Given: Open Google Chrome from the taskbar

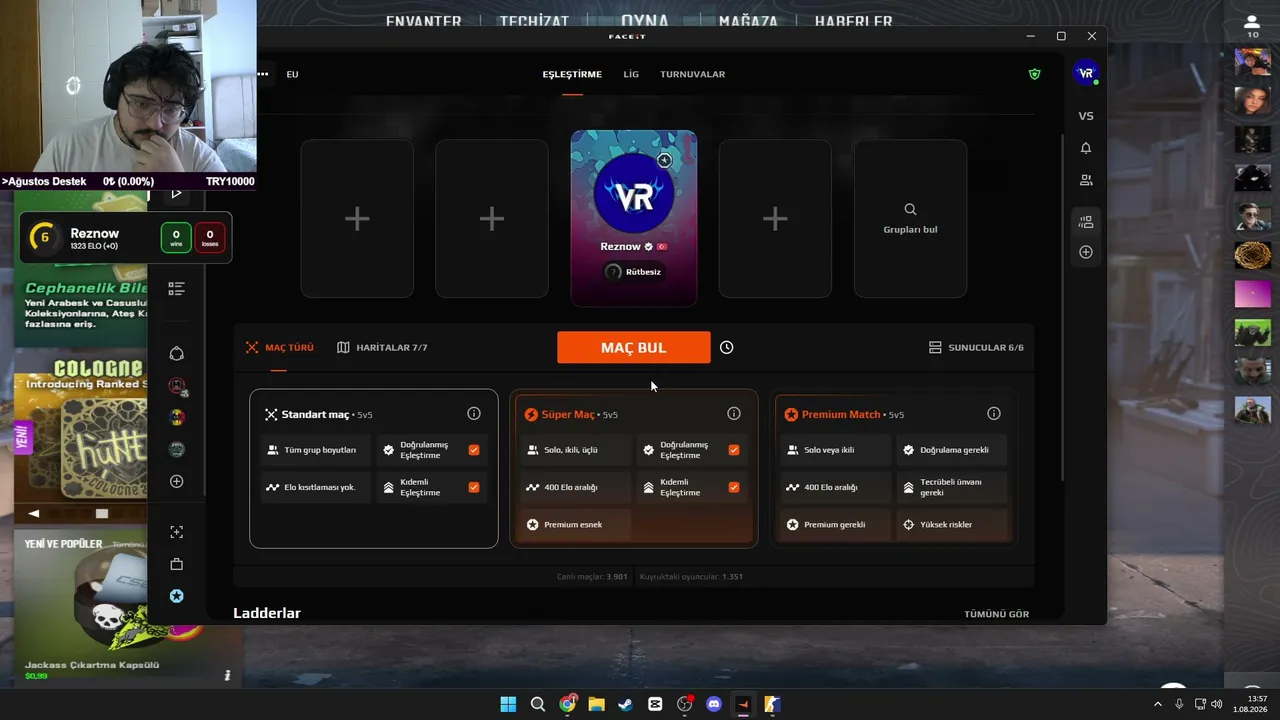Looking at the screenshot, I should 567,704.
